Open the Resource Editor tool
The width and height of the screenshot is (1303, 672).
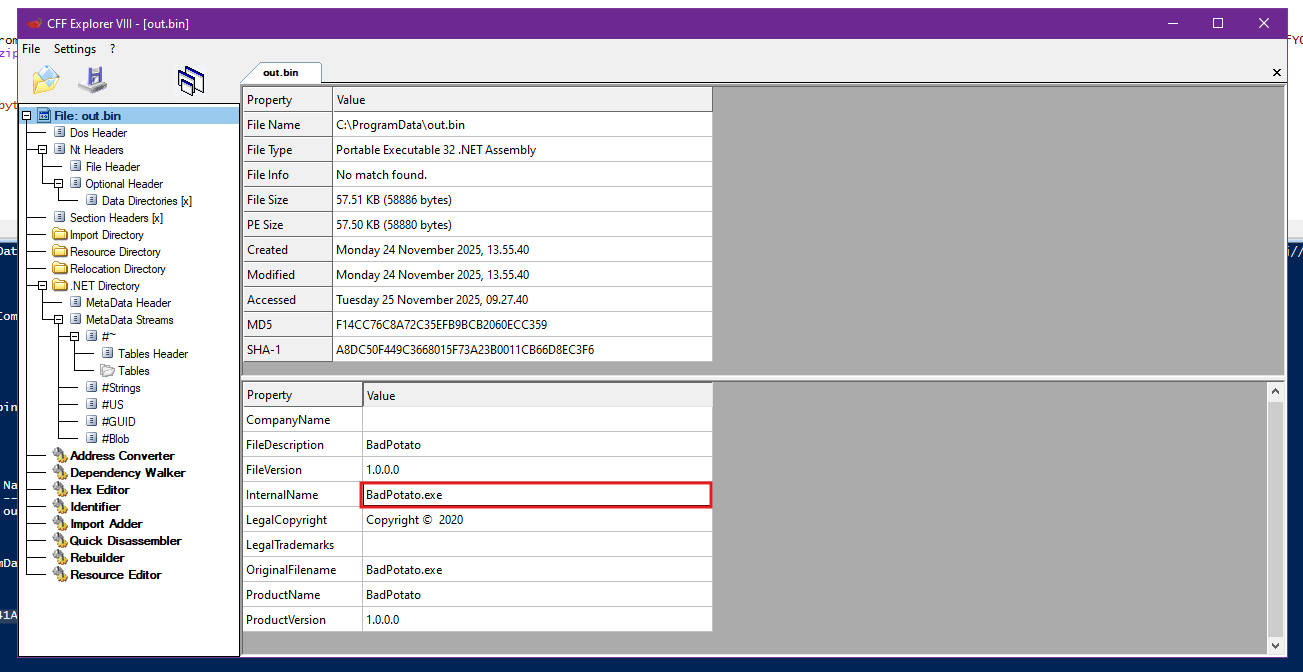pos(115,575)
